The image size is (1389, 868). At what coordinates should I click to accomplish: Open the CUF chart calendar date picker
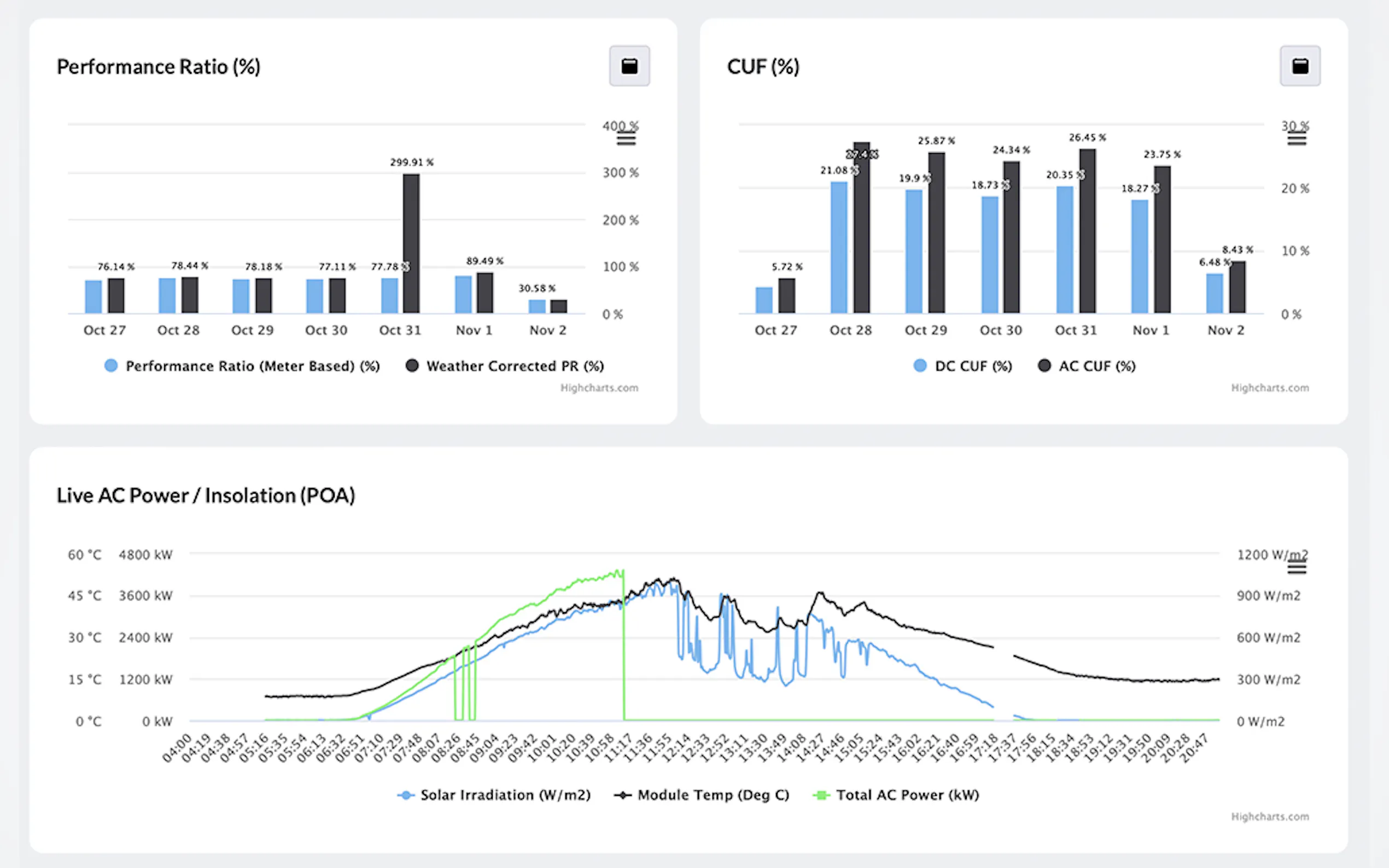point(1299,66)
